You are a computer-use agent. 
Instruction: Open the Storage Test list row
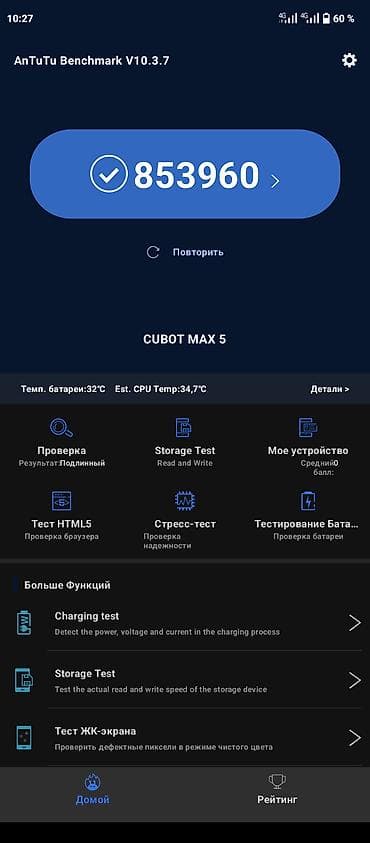click(185, 680)
